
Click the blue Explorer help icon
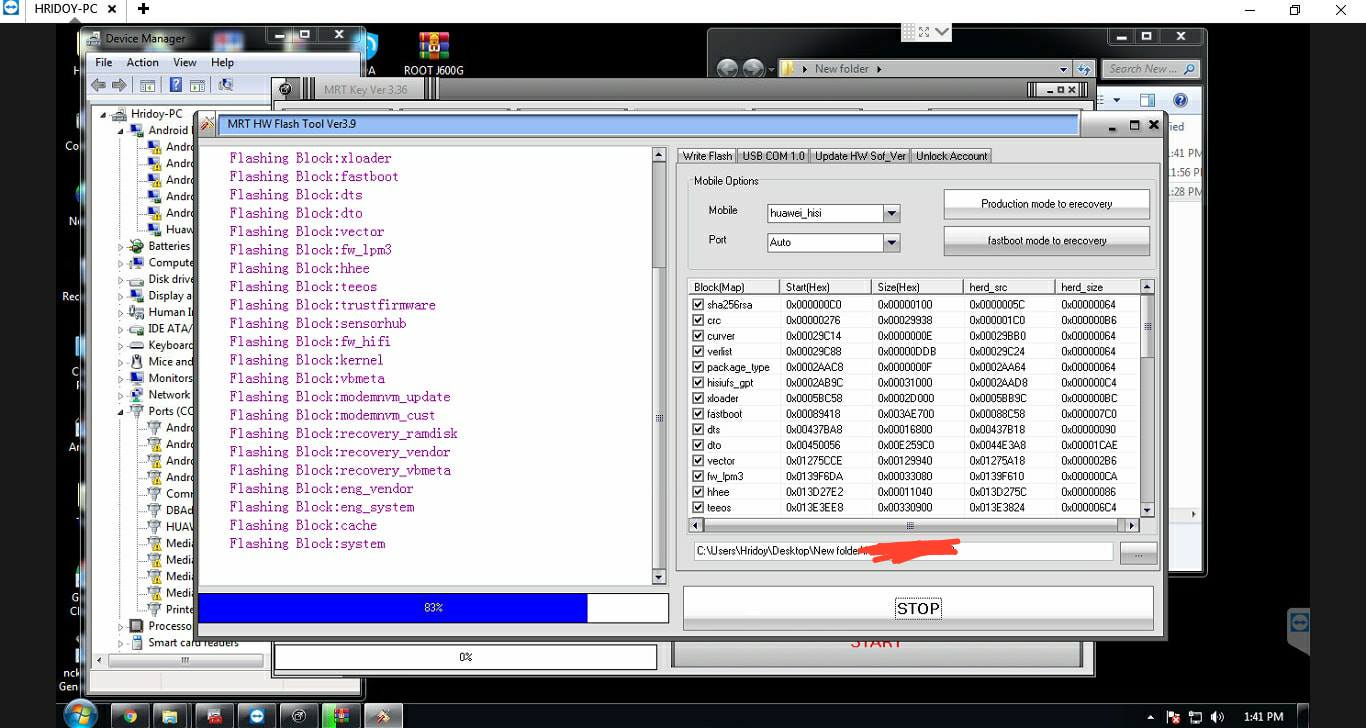[1180, 100]
